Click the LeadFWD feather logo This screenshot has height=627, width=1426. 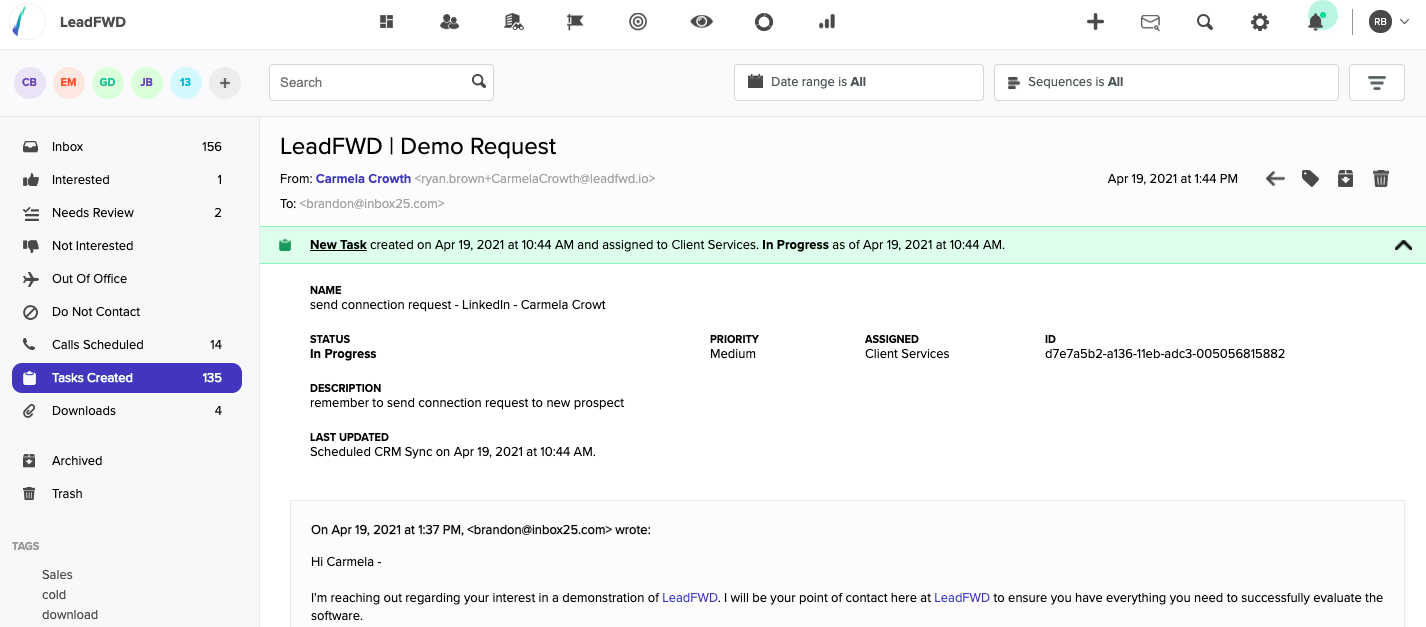tap(27, 22)
